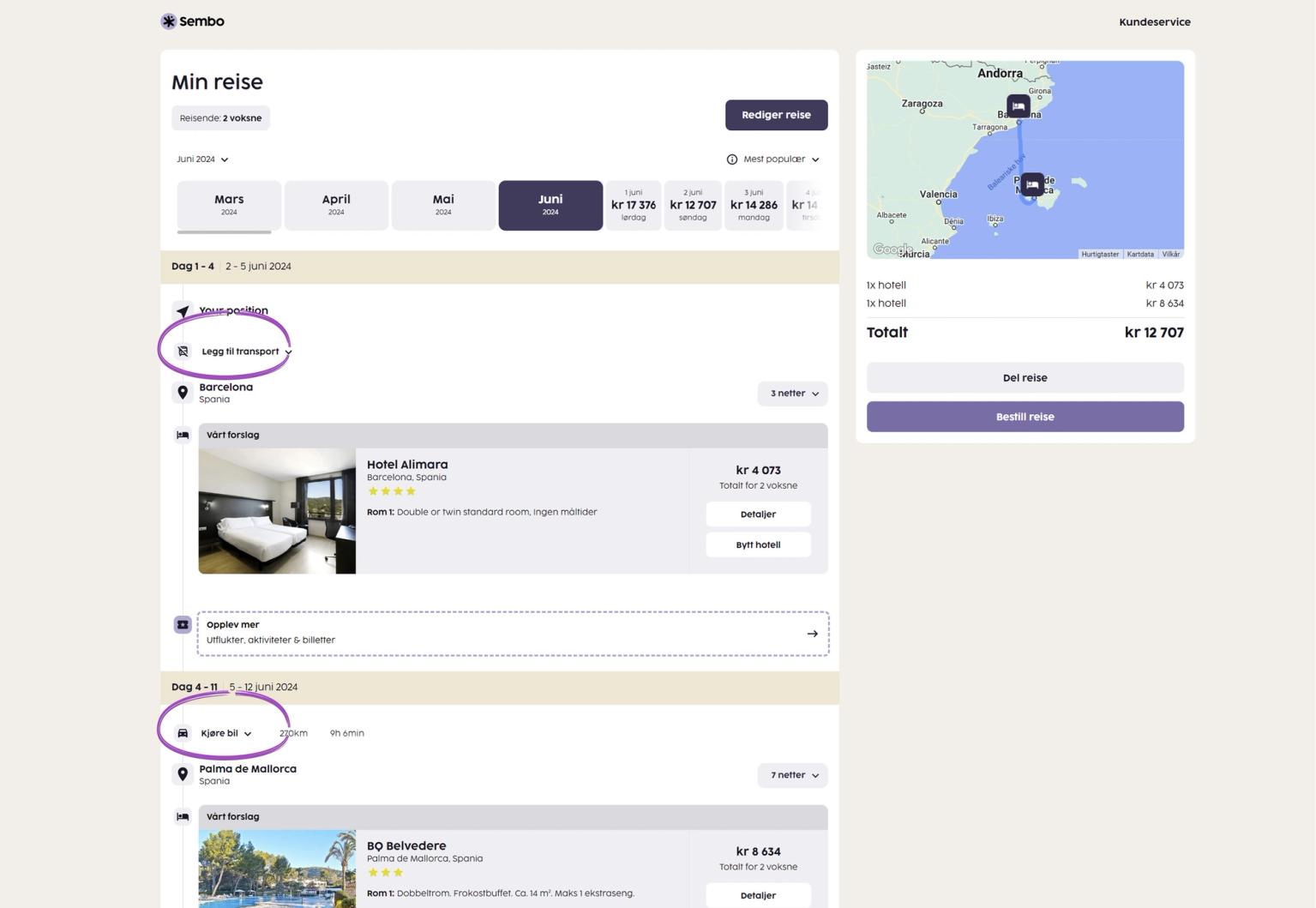This screenshot has width=1316, height=908.
Task: Open the Juni 2024 month dropdown
Action: click(x=202, y=159)
